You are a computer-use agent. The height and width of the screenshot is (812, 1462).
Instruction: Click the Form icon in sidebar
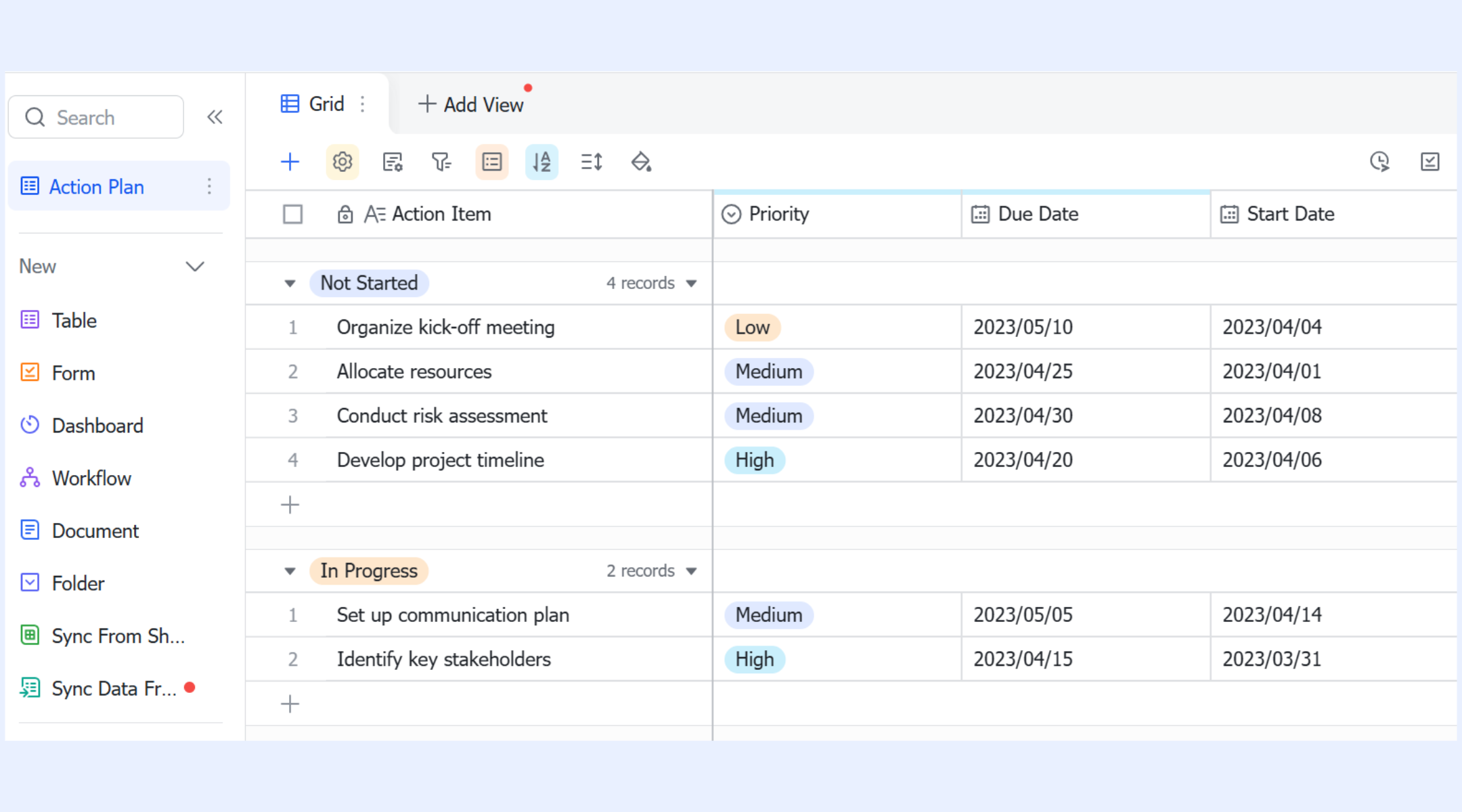pyautogui.click(x=30, y=372)
